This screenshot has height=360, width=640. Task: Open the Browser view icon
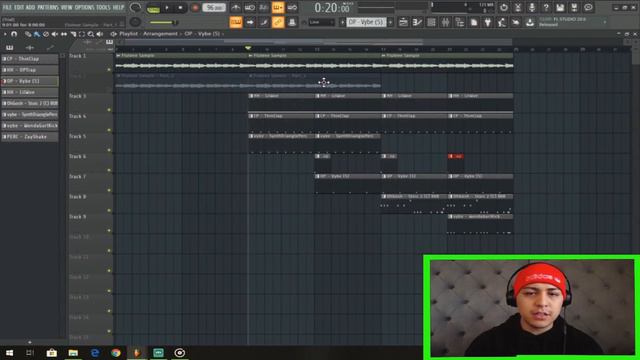coord(460,22)
